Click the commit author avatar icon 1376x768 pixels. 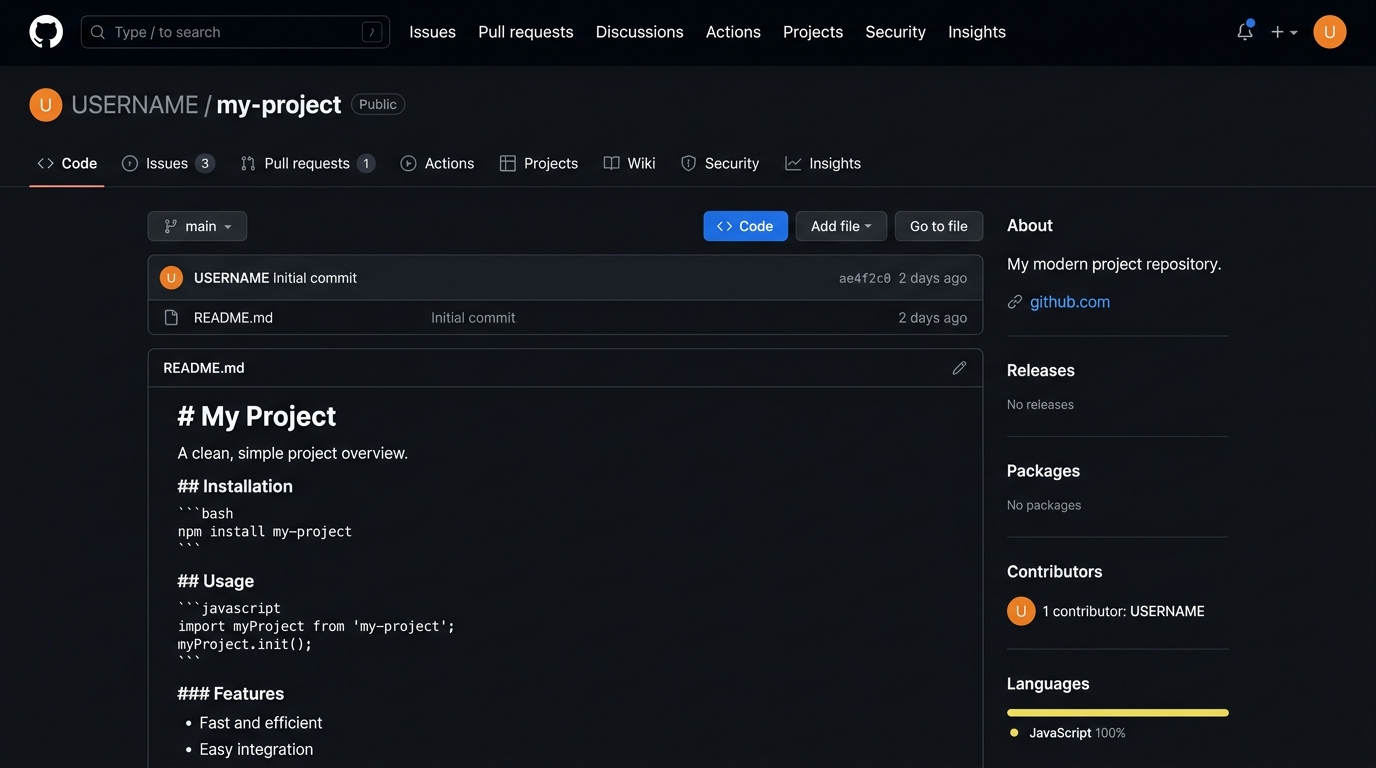pos(171,278)
